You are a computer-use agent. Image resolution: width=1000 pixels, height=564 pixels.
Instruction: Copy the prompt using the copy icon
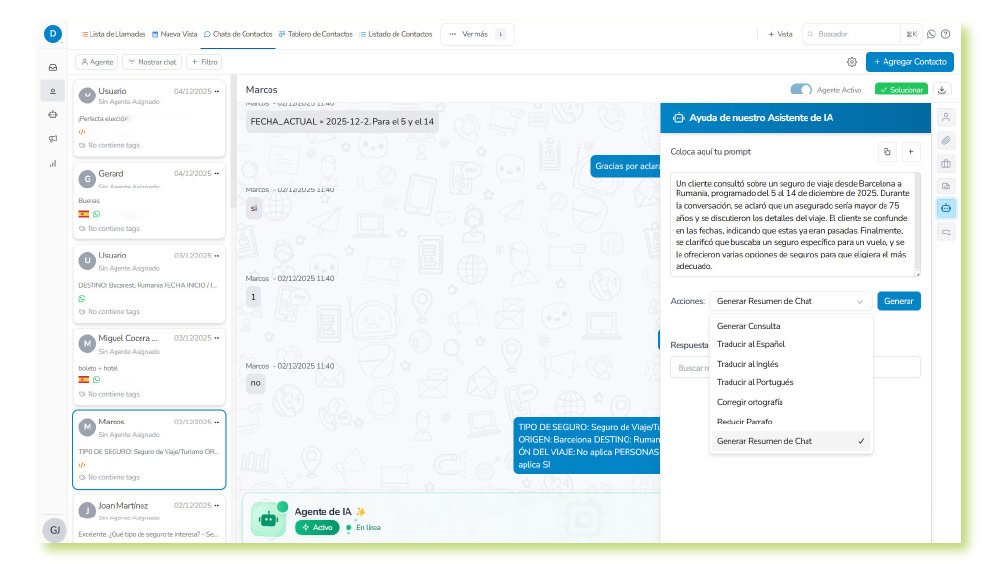(887, 152)
